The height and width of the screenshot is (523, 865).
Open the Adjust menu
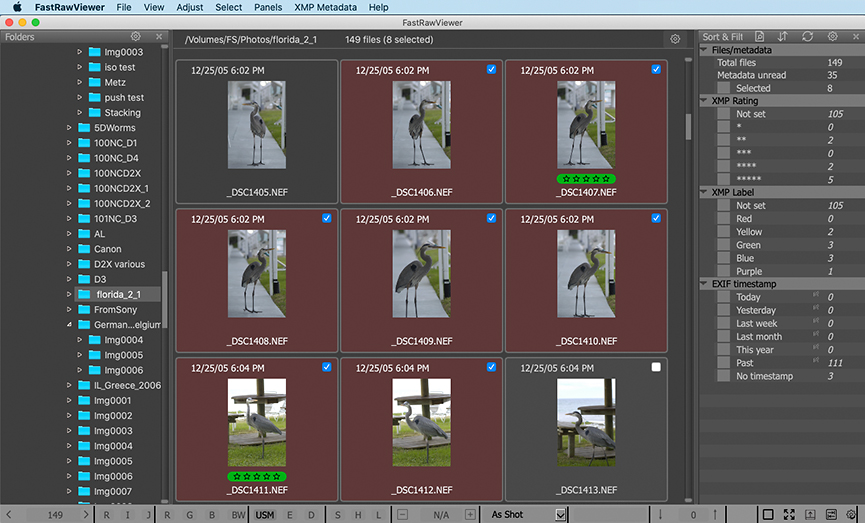189,7
